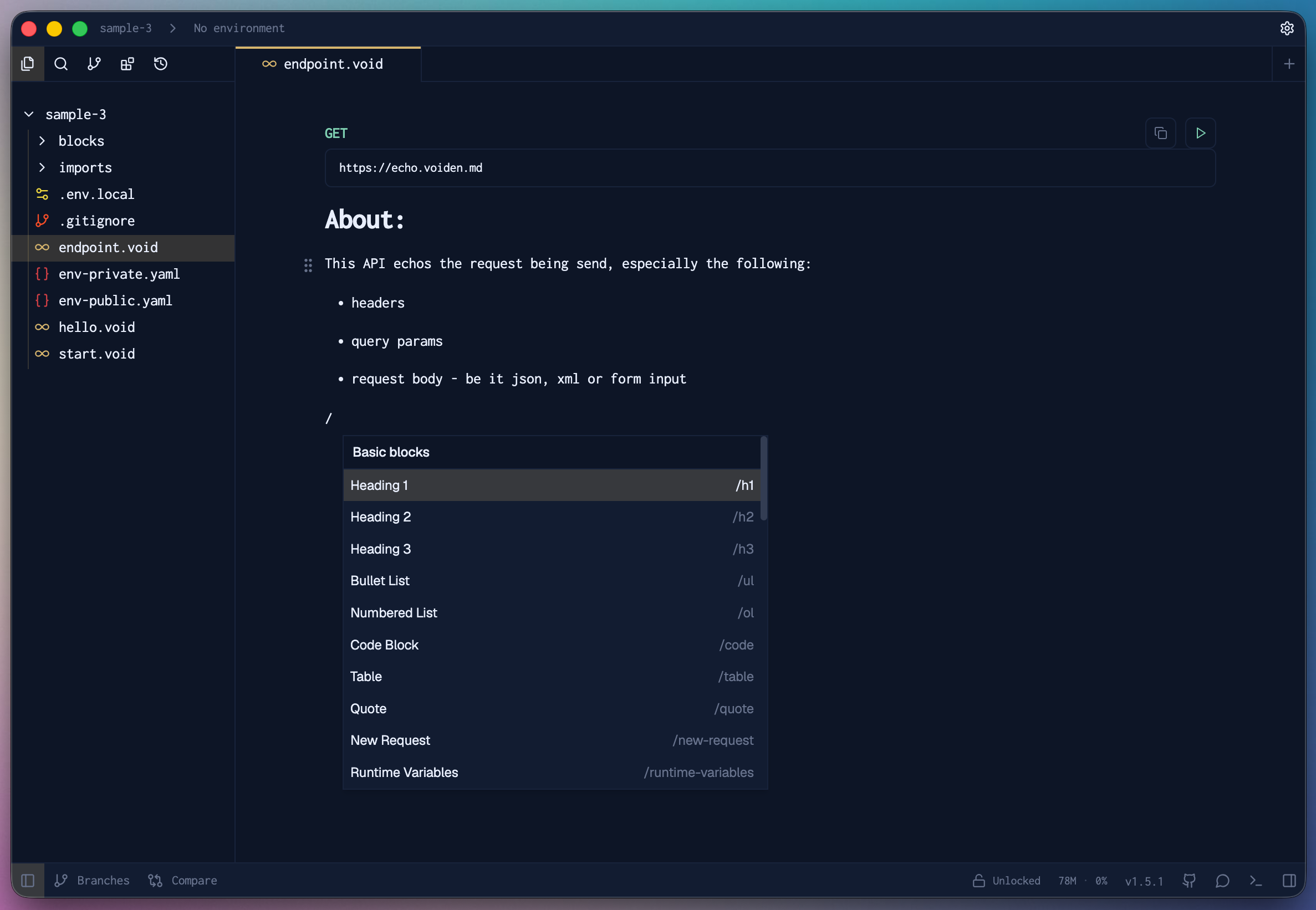Open the search panel icon
The height and width of the screenshot is (910, 1316).
point(61,64)
